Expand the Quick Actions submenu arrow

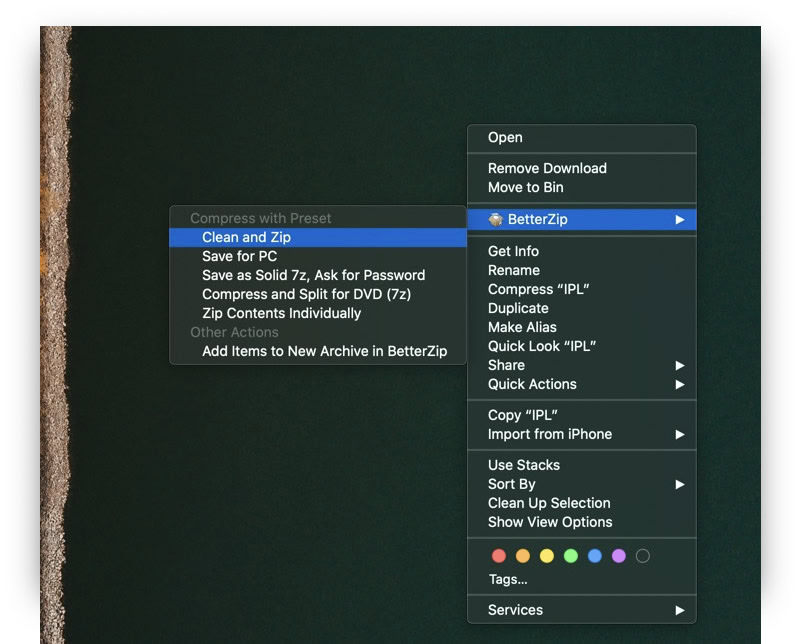pos(680,384)
